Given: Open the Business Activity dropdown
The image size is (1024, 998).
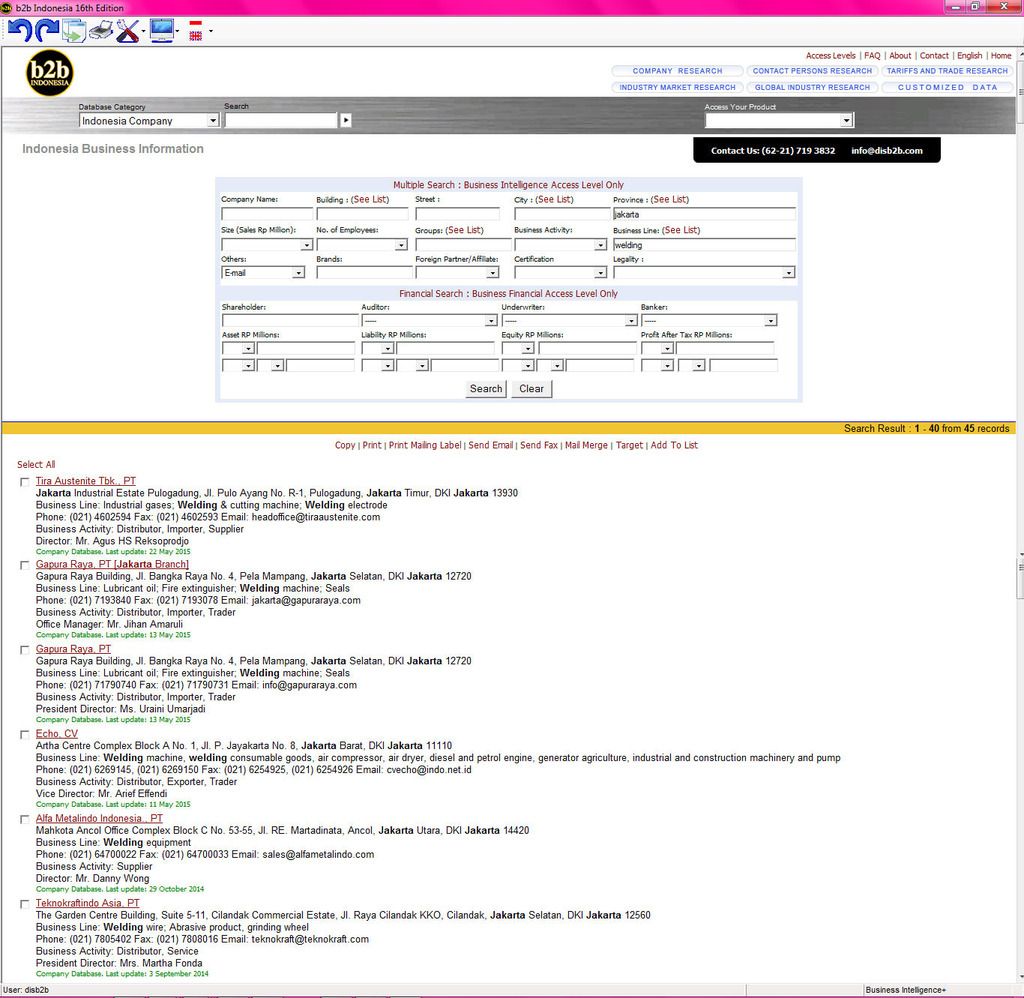Looking at the screenshot, I should click(x=560, y=245).
